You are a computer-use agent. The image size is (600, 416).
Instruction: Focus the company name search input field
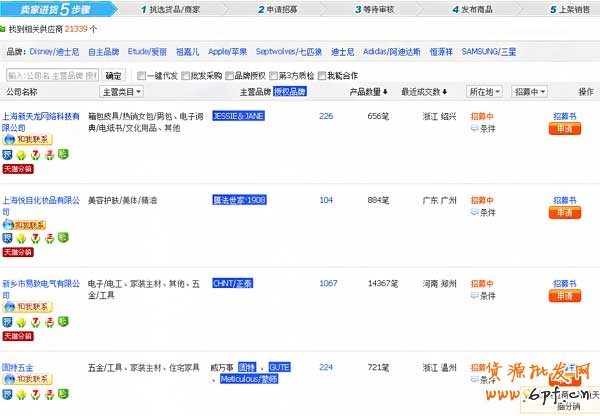[51, 75]
